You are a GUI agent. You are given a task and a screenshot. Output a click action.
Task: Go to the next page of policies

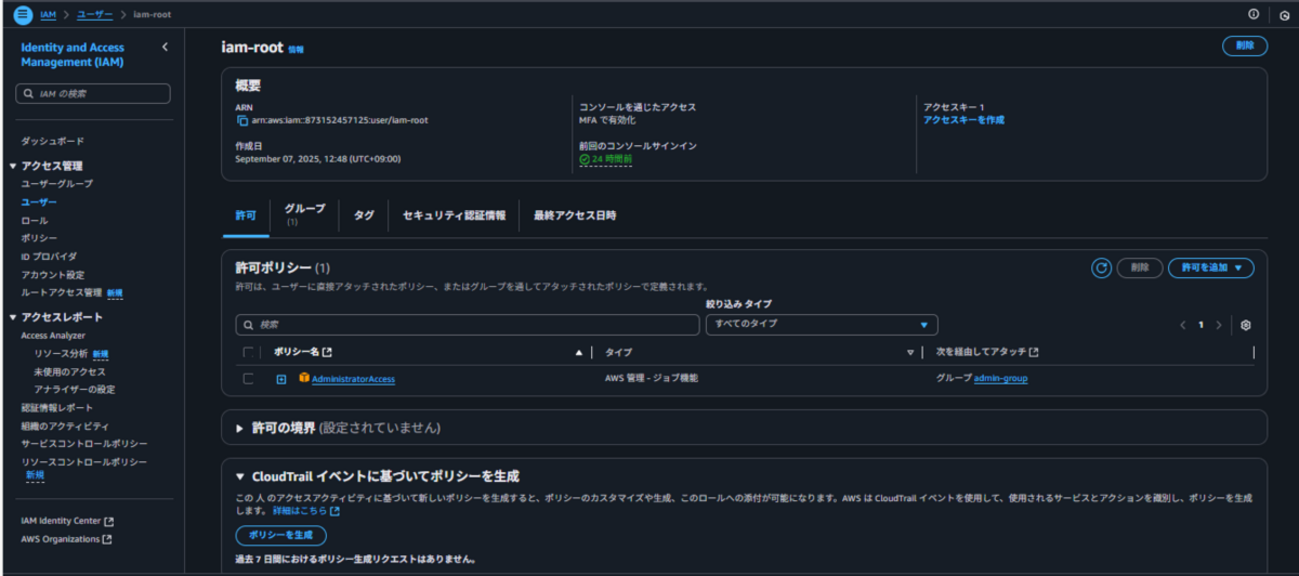click(x=1219, y=325)
